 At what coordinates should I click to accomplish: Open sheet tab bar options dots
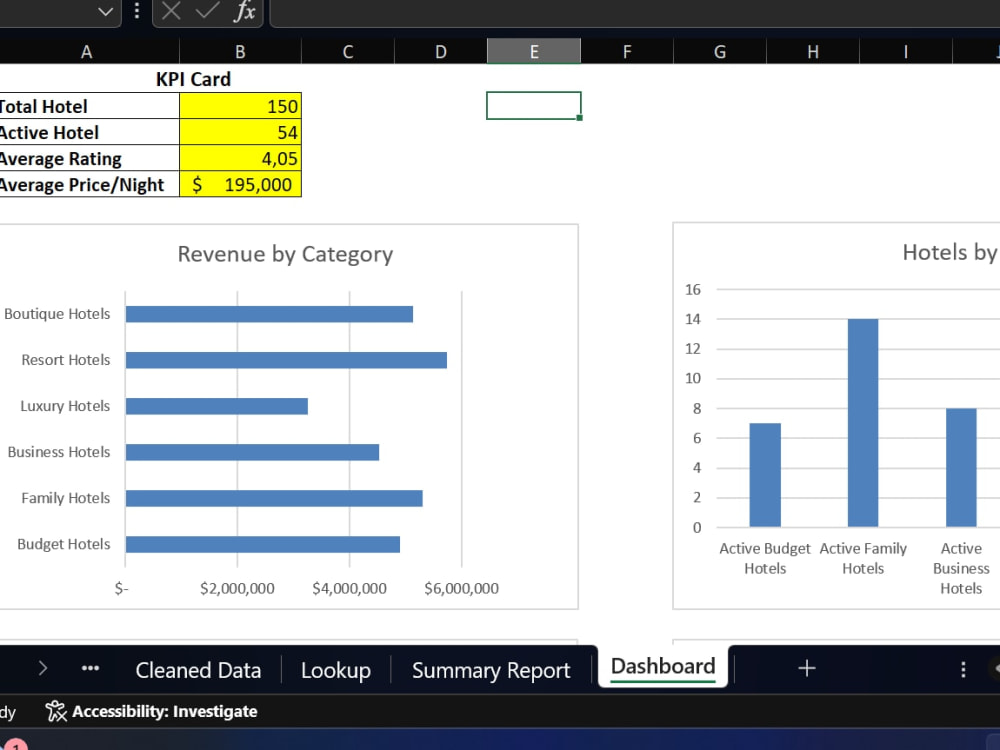coord(963,669)
